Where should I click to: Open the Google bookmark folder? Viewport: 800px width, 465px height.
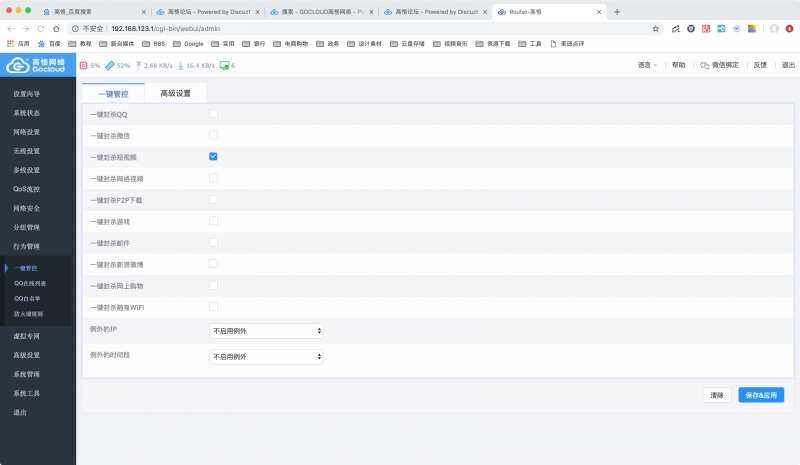coord(188,44)
